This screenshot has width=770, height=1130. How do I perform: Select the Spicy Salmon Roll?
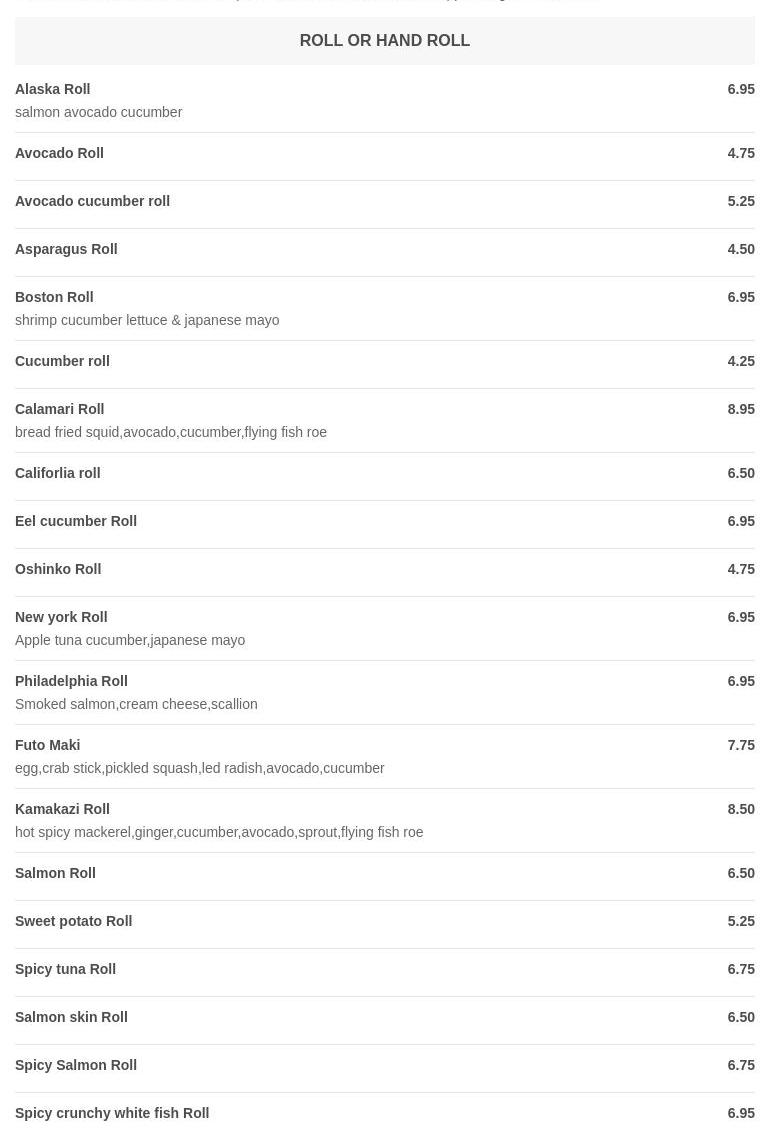[x=76, y=1065]
